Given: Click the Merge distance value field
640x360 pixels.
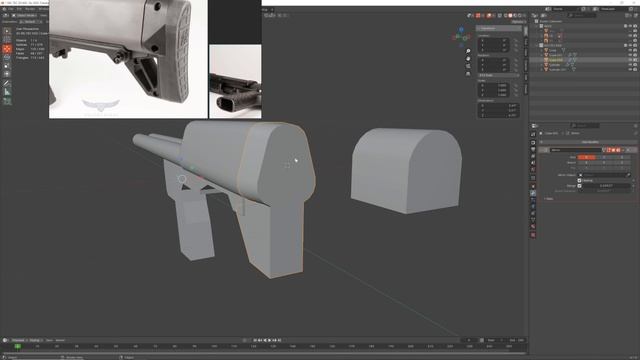Looking at the screenshot, I should click(606, 186).
